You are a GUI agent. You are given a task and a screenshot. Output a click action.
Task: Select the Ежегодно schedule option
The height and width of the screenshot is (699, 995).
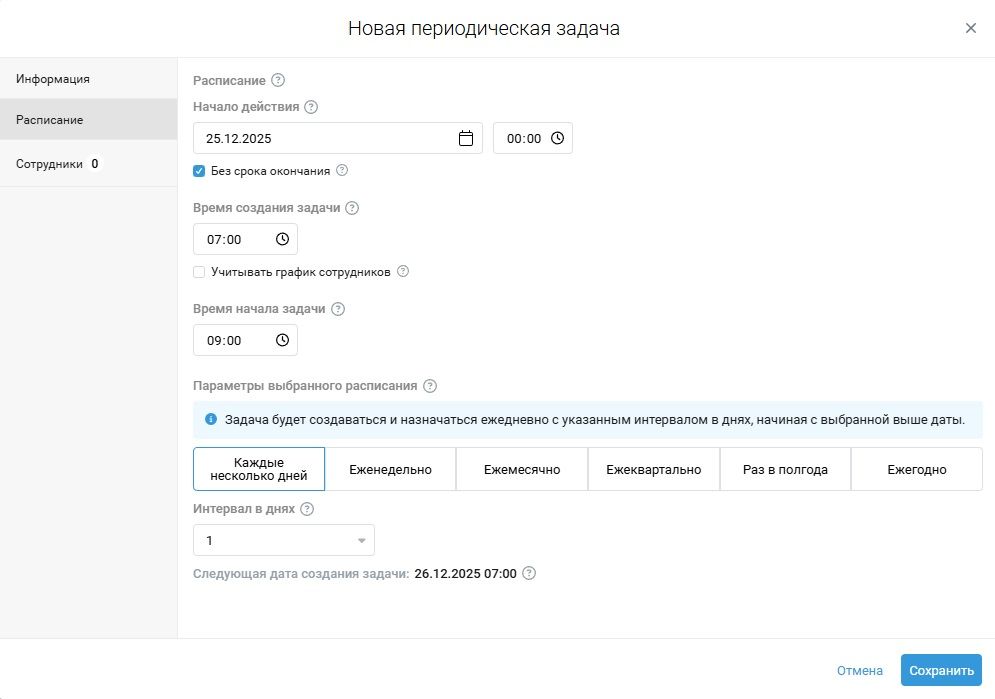916,470
